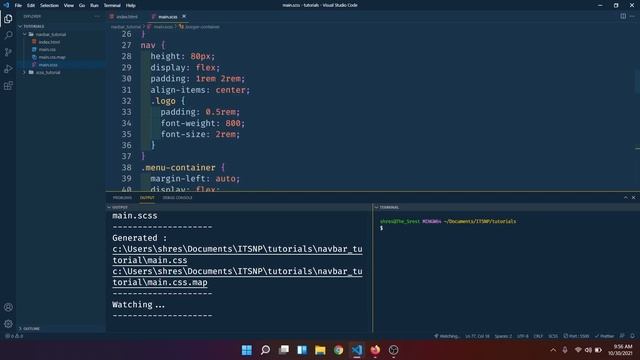This screenshot has height=360, width=640.
Task: Open the generated main.css path link
Action: tap(237, 254)
